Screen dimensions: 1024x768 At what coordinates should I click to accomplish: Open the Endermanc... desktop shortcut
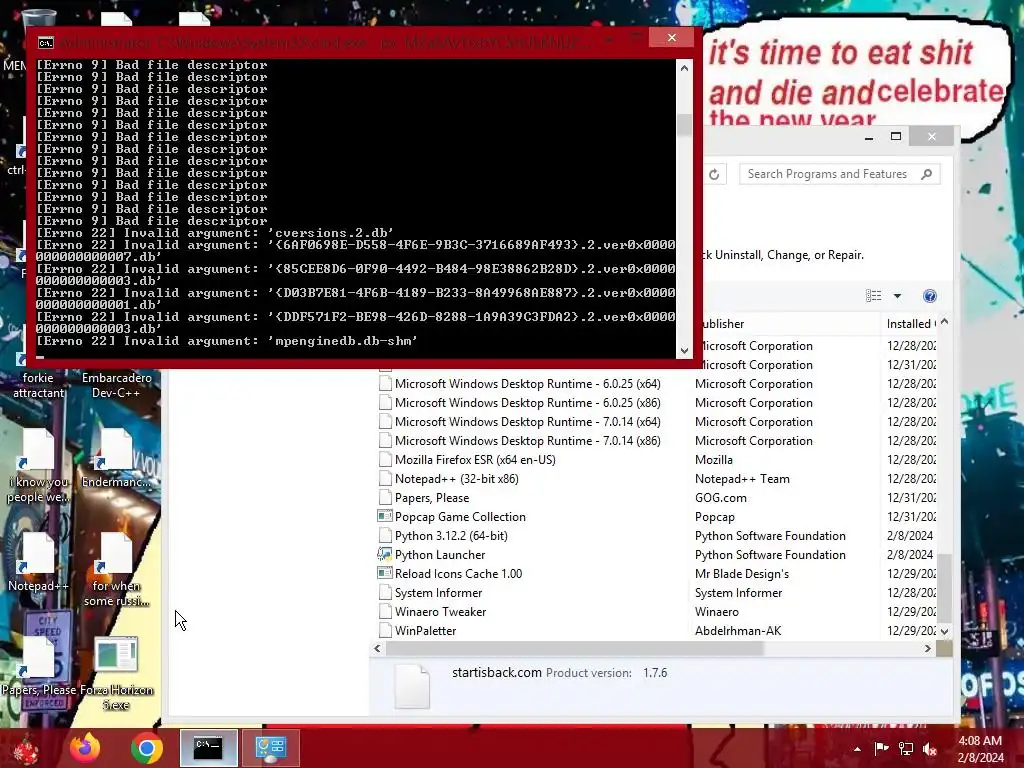116,458
